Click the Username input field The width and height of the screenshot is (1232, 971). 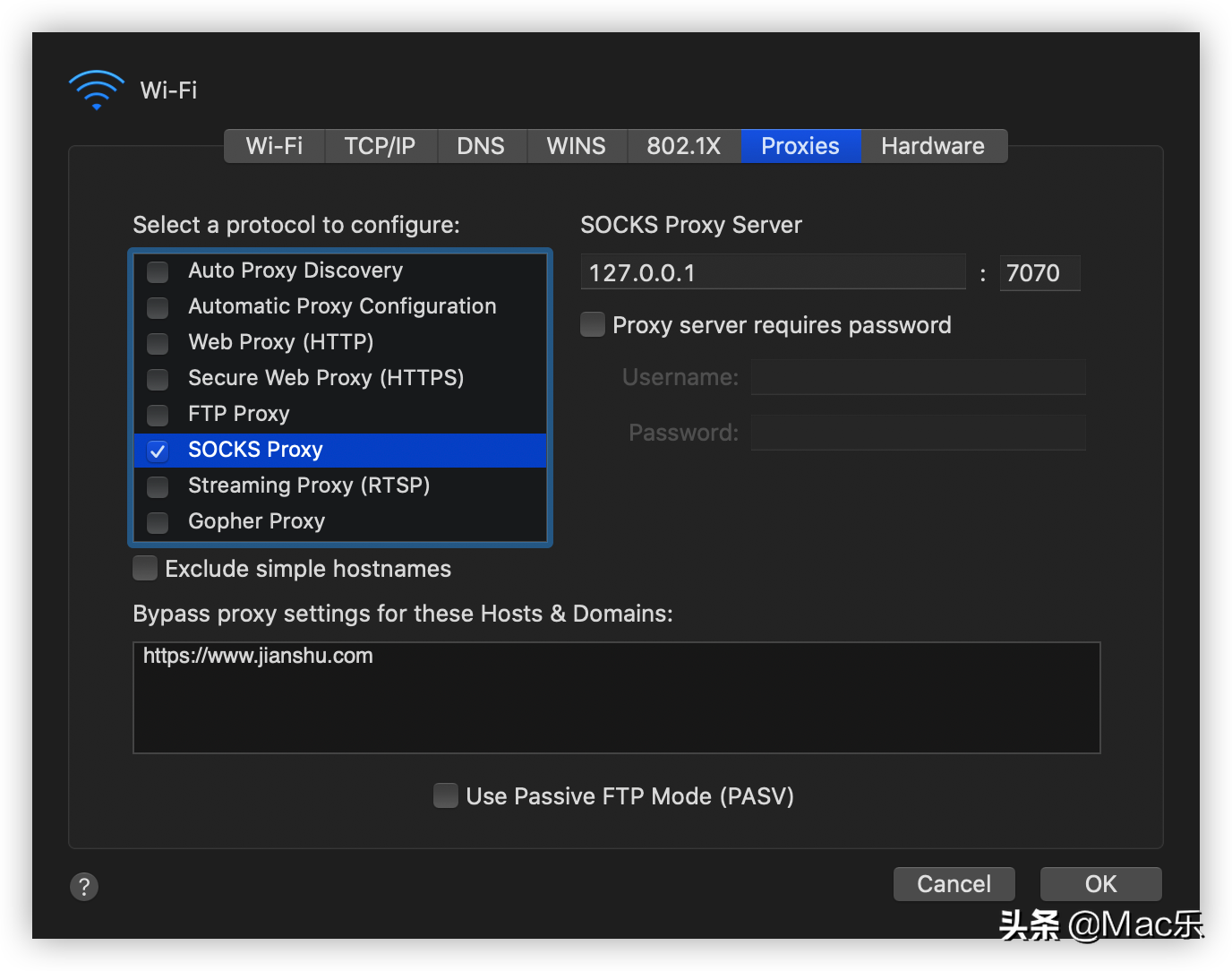coord(919,377)
